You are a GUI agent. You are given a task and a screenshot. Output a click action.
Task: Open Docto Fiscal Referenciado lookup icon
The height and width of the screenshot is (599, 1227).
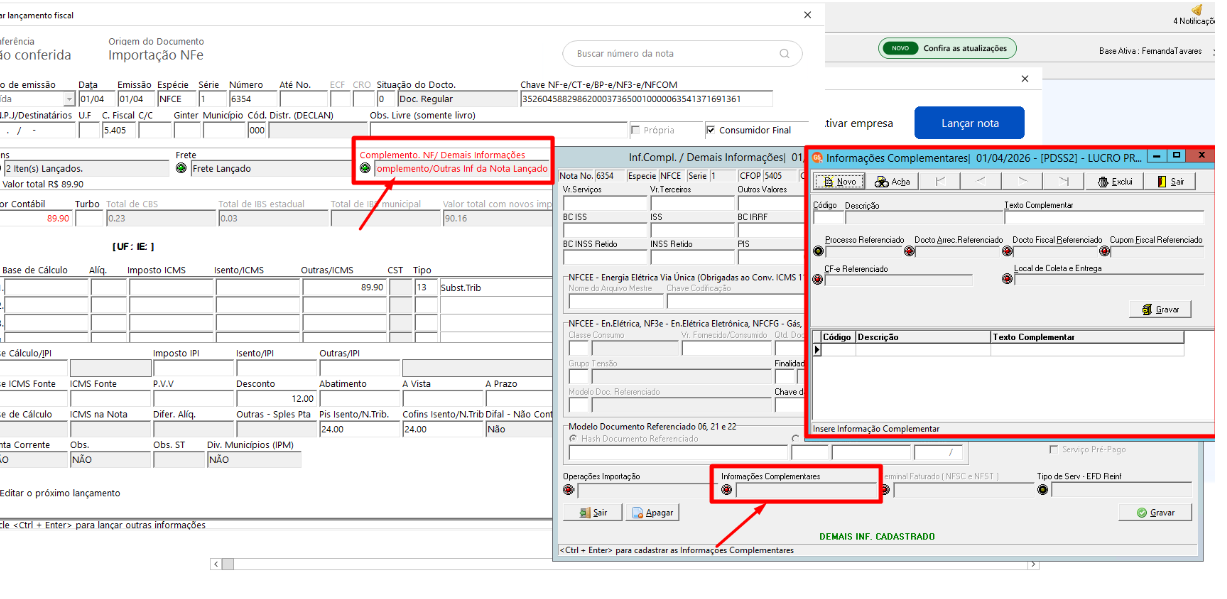[x=1006, y=251]
